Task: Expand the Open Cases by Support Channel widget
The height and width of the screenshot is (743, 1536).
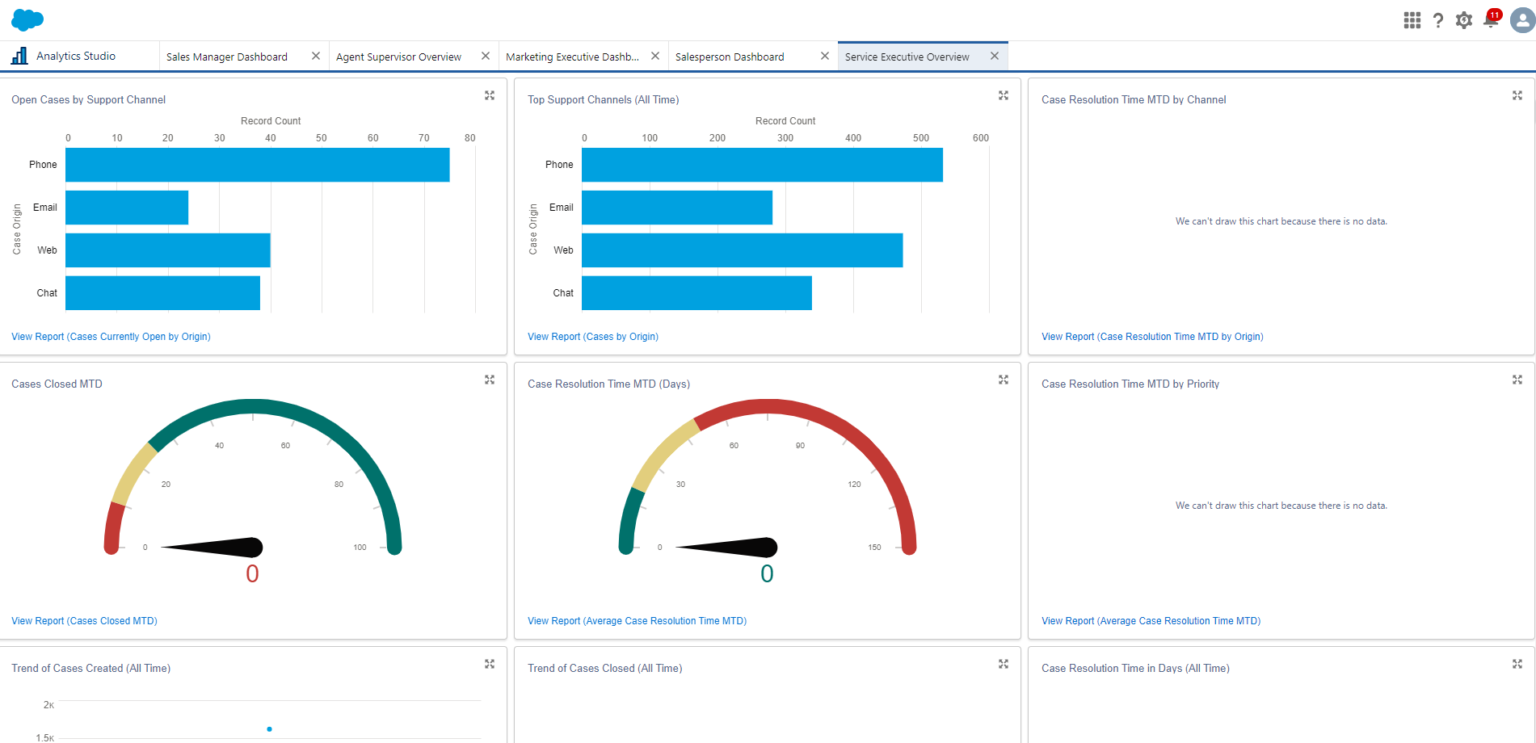Action: click(x=489, y=95)
